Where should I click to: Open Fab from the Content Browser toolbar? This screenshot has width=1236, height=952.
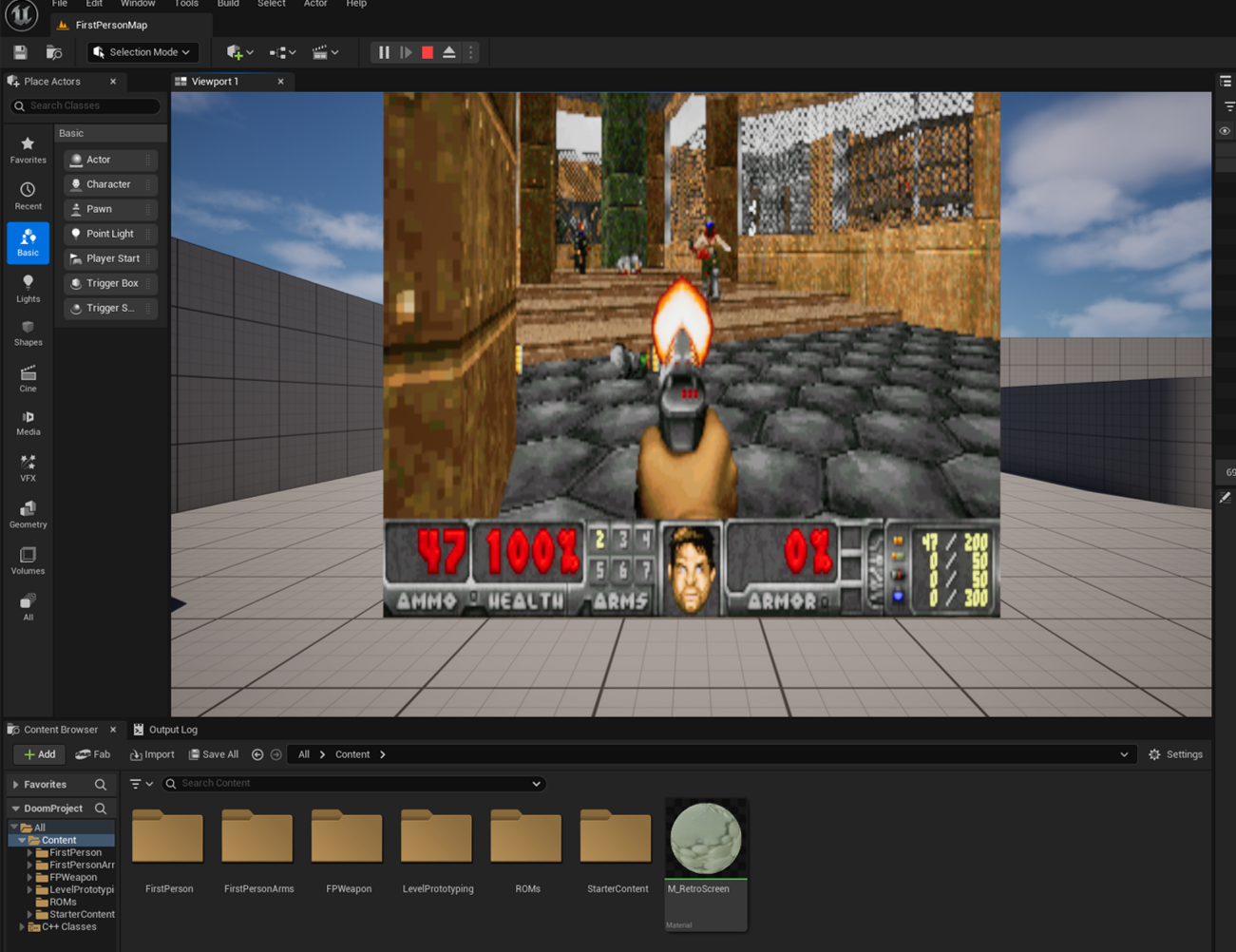coord(93,754)
